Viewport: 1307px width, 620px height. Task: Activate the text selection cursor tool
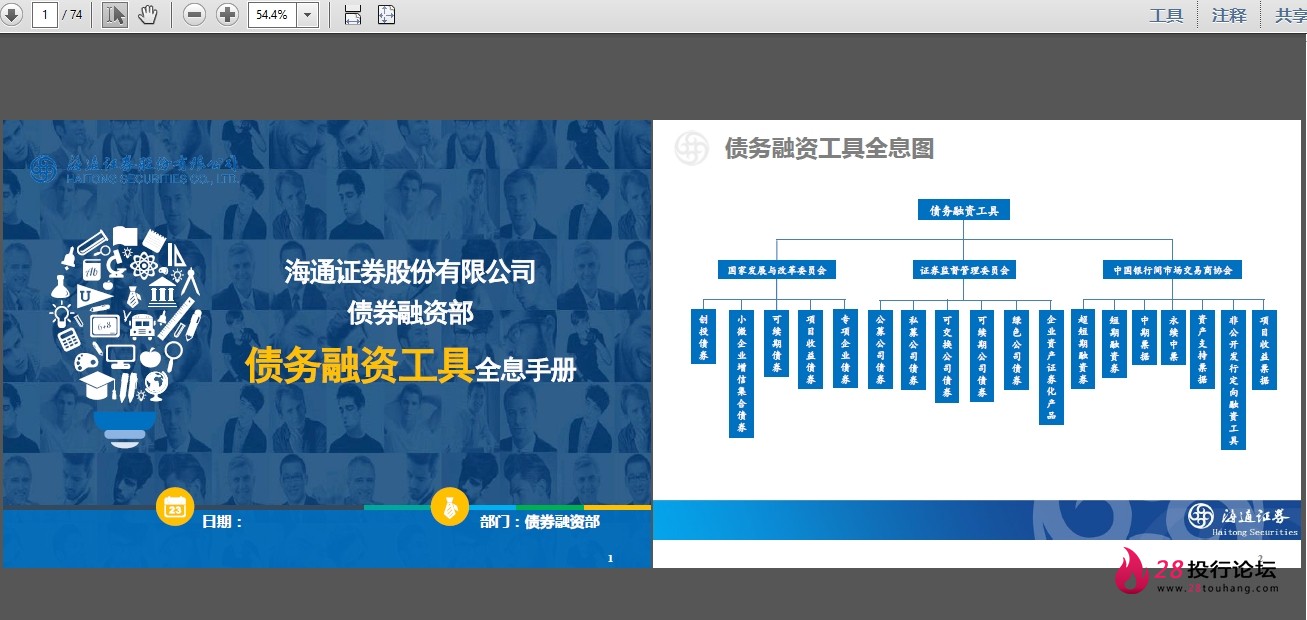[115, 15]
